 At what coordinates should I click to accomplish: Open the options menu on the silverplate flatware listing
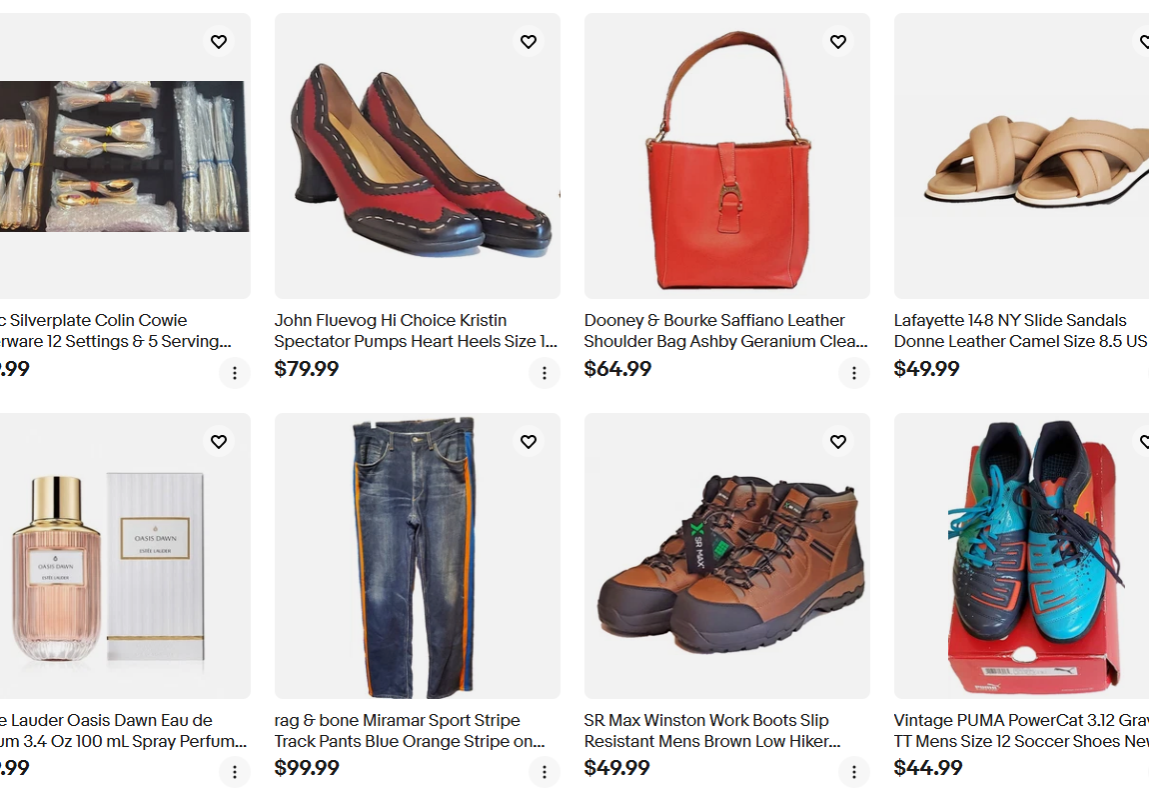click(235, 372)
